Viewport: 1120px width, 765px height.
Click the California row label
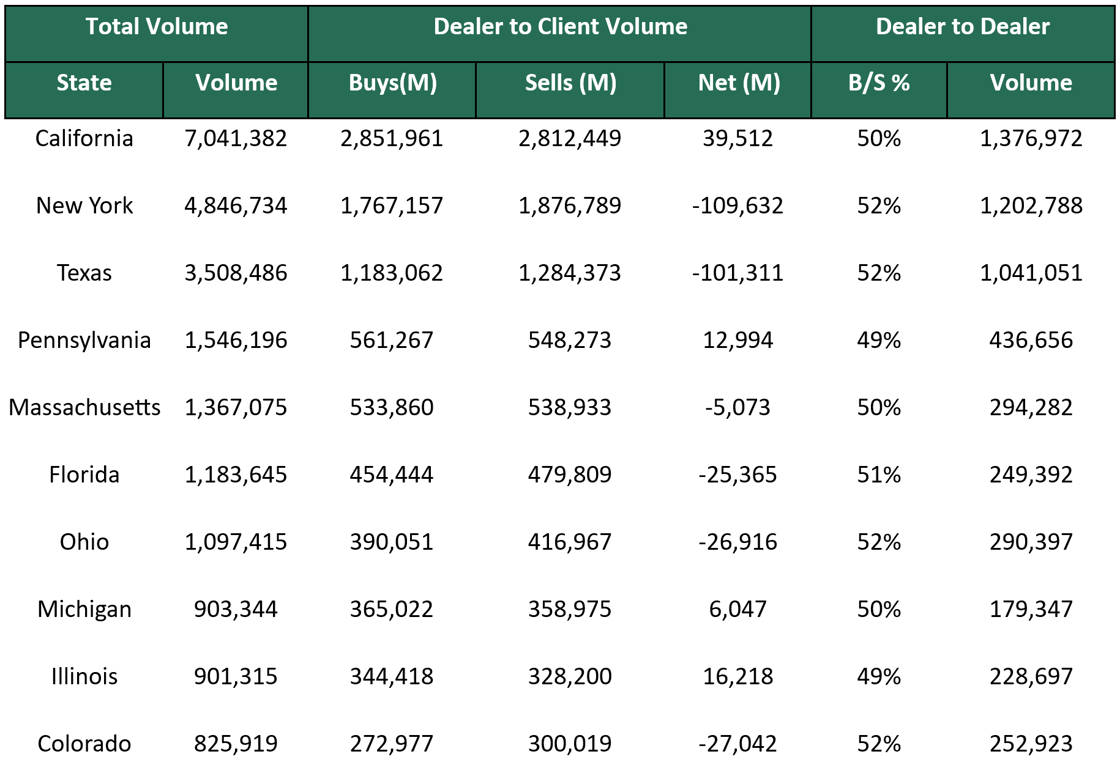tap(84, 139)
